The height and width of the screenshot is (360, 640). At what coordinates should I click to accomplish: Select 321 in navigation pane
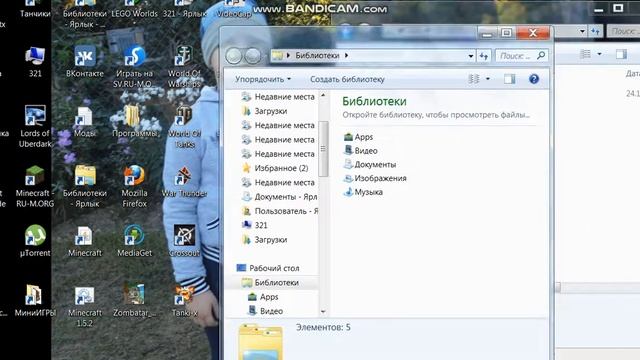point(255,225)
